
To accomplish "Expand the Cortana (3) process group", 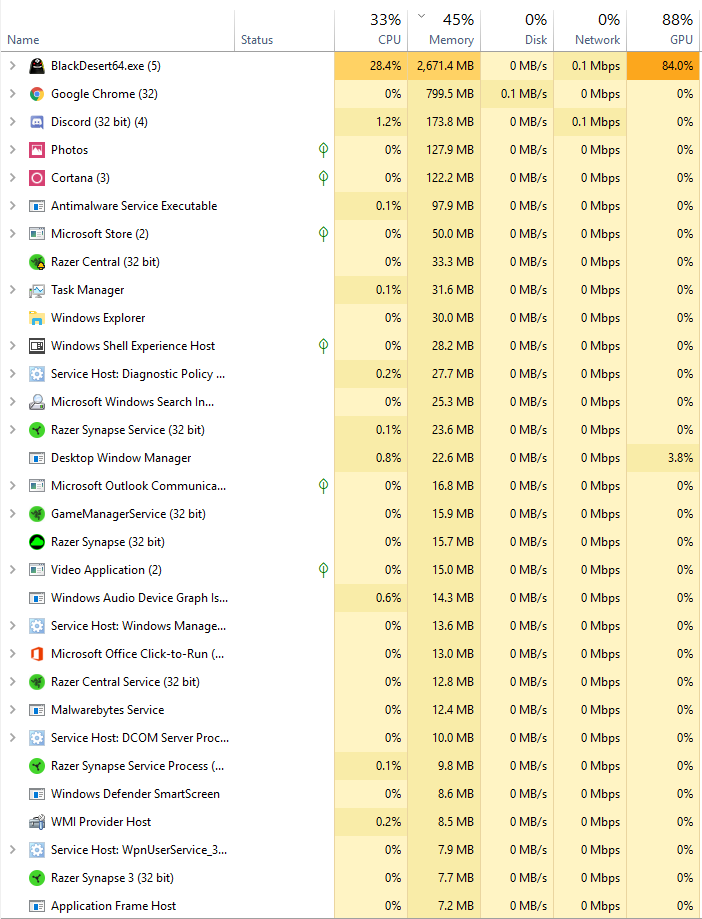I will pos(12,178).
